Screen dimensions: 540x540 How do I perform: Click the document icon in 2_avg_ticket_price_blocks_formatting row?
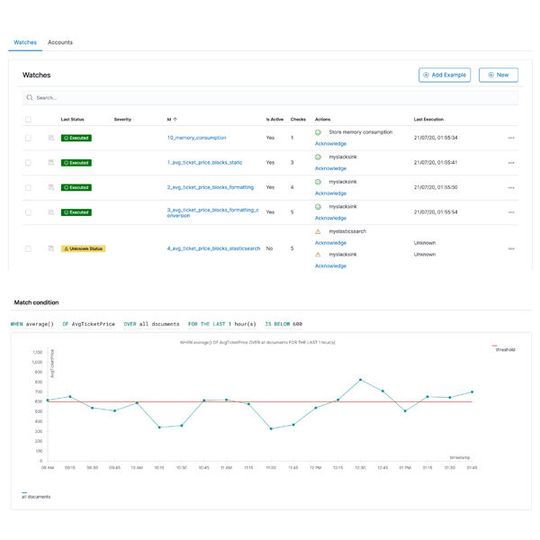[51, 187]
